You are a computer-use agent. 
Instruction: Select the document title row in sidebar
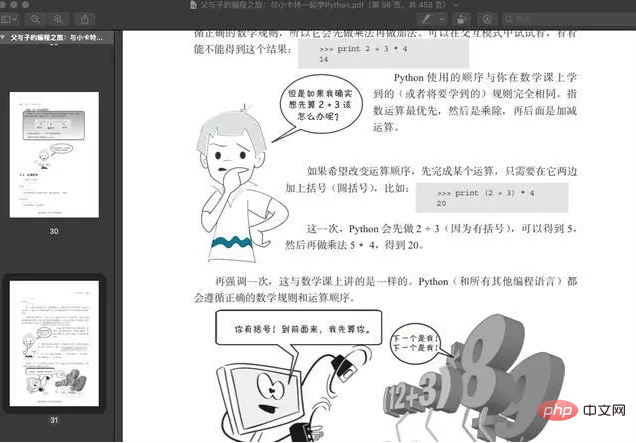57,37
